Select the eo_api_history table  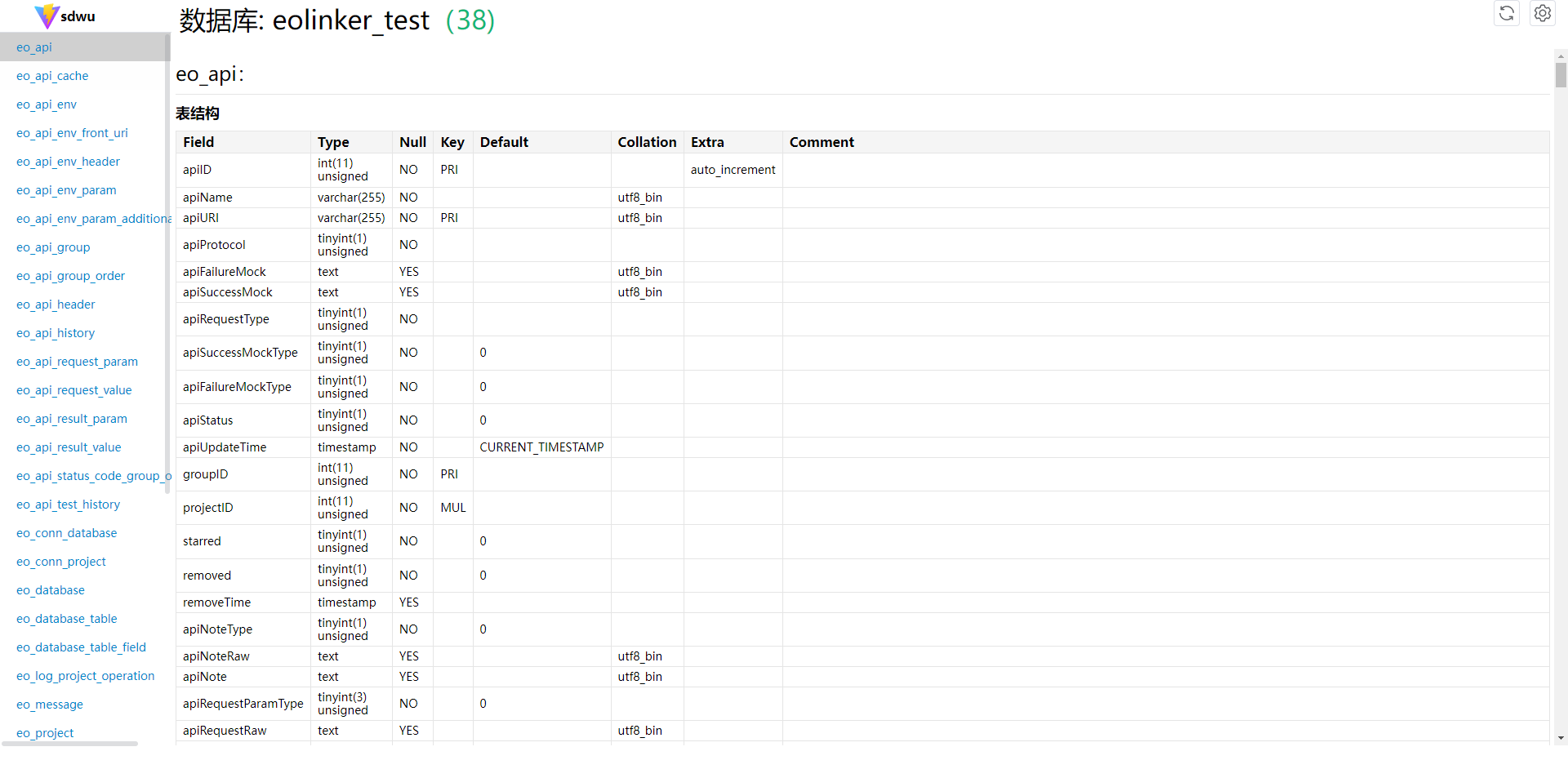(x=56, y=333)
